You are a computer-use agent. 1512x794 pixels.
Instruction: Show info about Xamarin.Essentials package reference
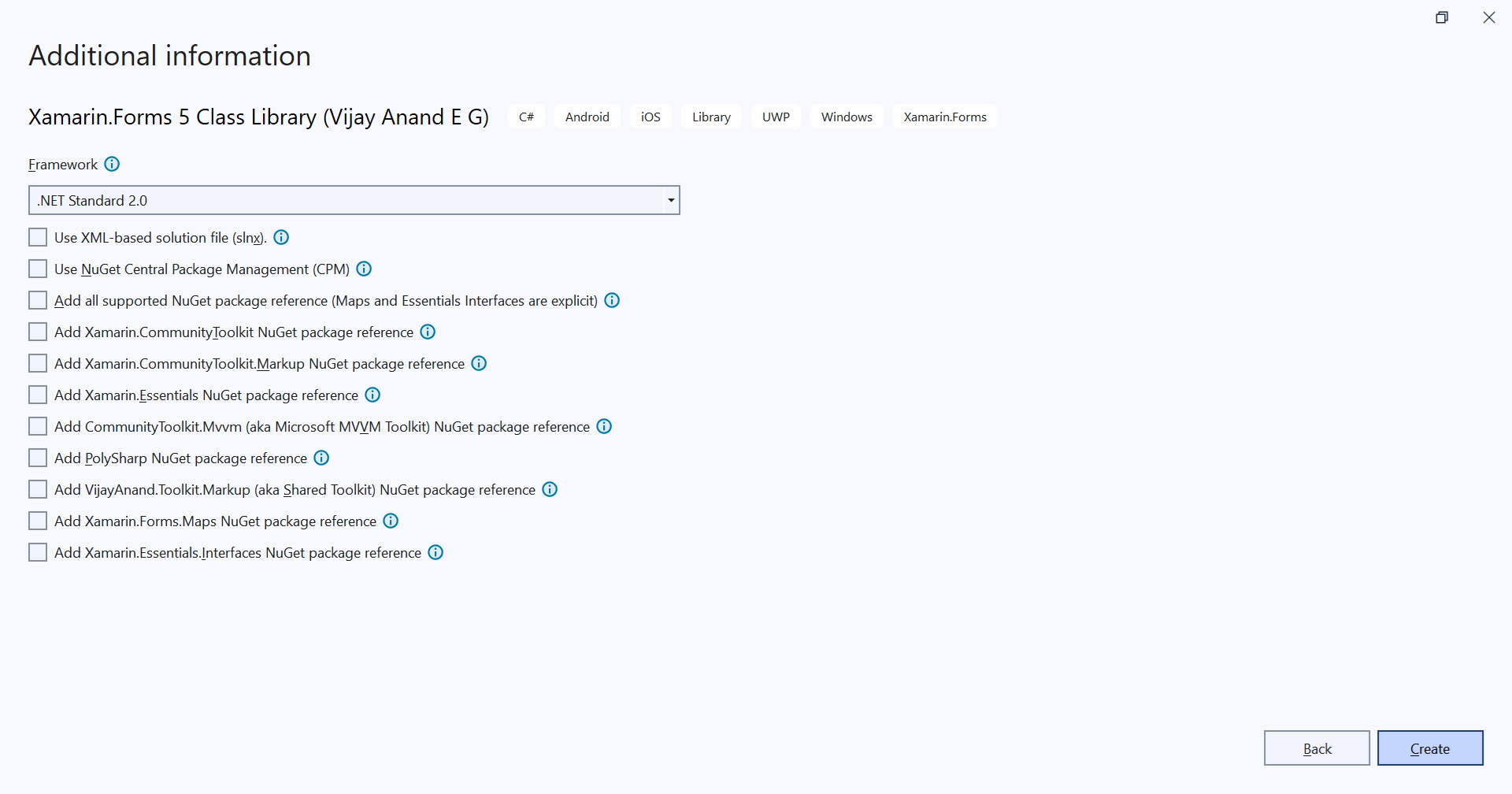coord(372,395)
